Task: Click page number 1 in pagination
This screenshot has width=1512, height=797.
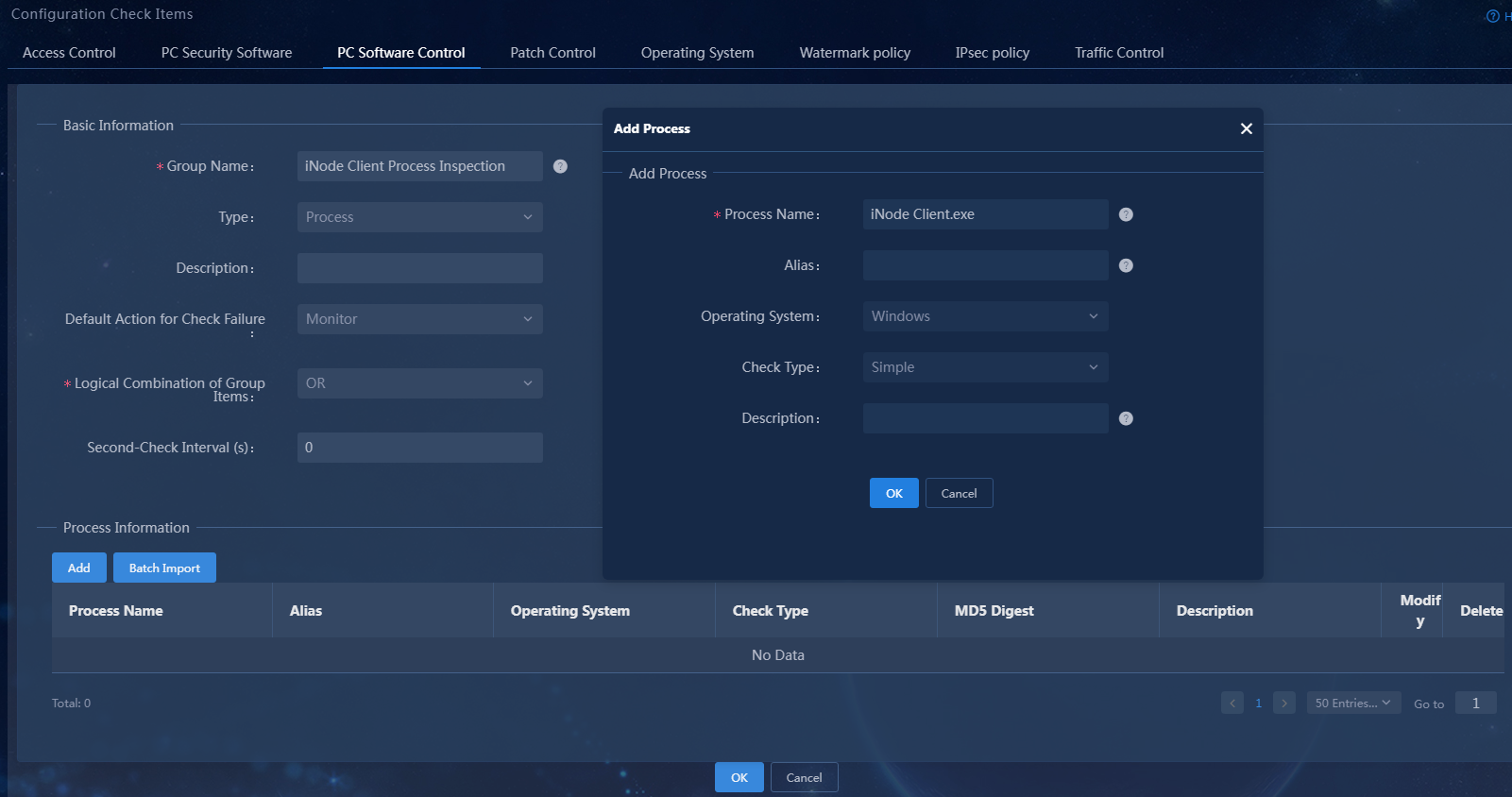Action: coord(1258,703)
